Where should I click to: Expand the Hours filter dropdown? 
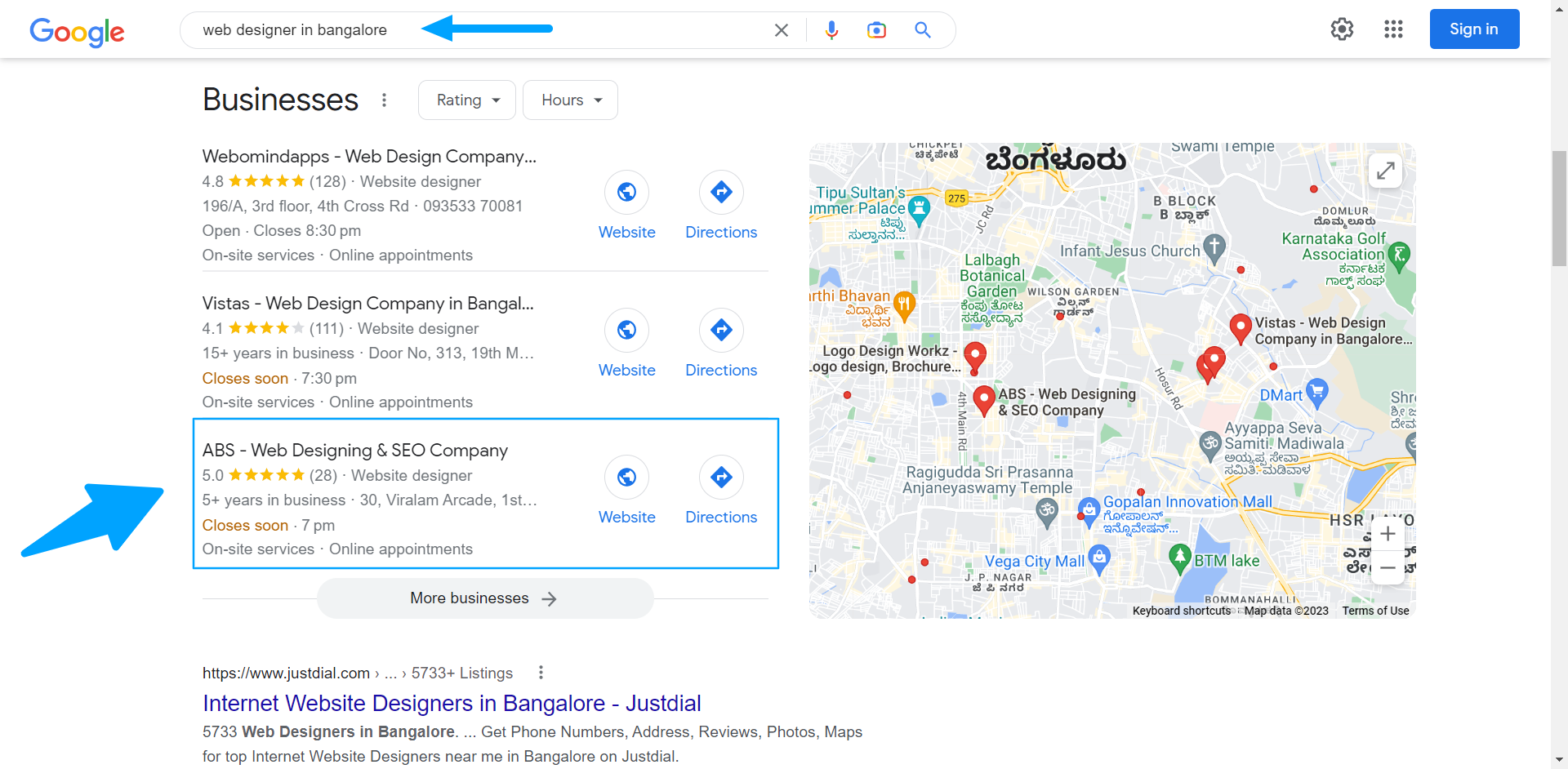(570, 100)
